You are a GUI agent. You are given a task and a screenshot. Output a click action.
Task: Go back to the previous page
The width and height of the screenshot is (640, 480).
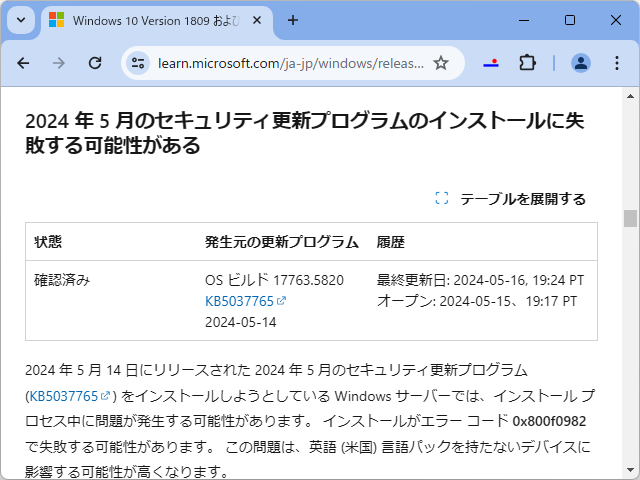(x=23, y=63)
